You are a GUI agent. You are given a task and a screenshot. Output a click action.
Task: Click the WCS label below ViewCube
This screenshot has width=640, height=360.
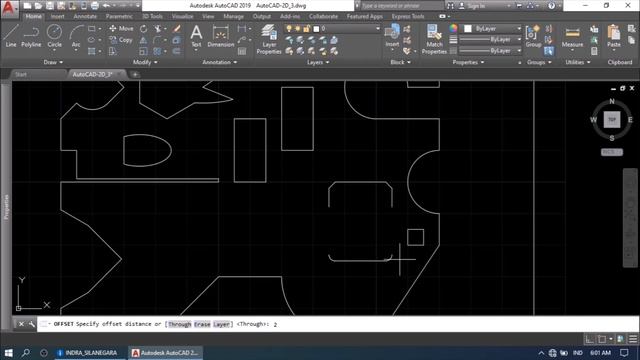(x=611, y=152)
